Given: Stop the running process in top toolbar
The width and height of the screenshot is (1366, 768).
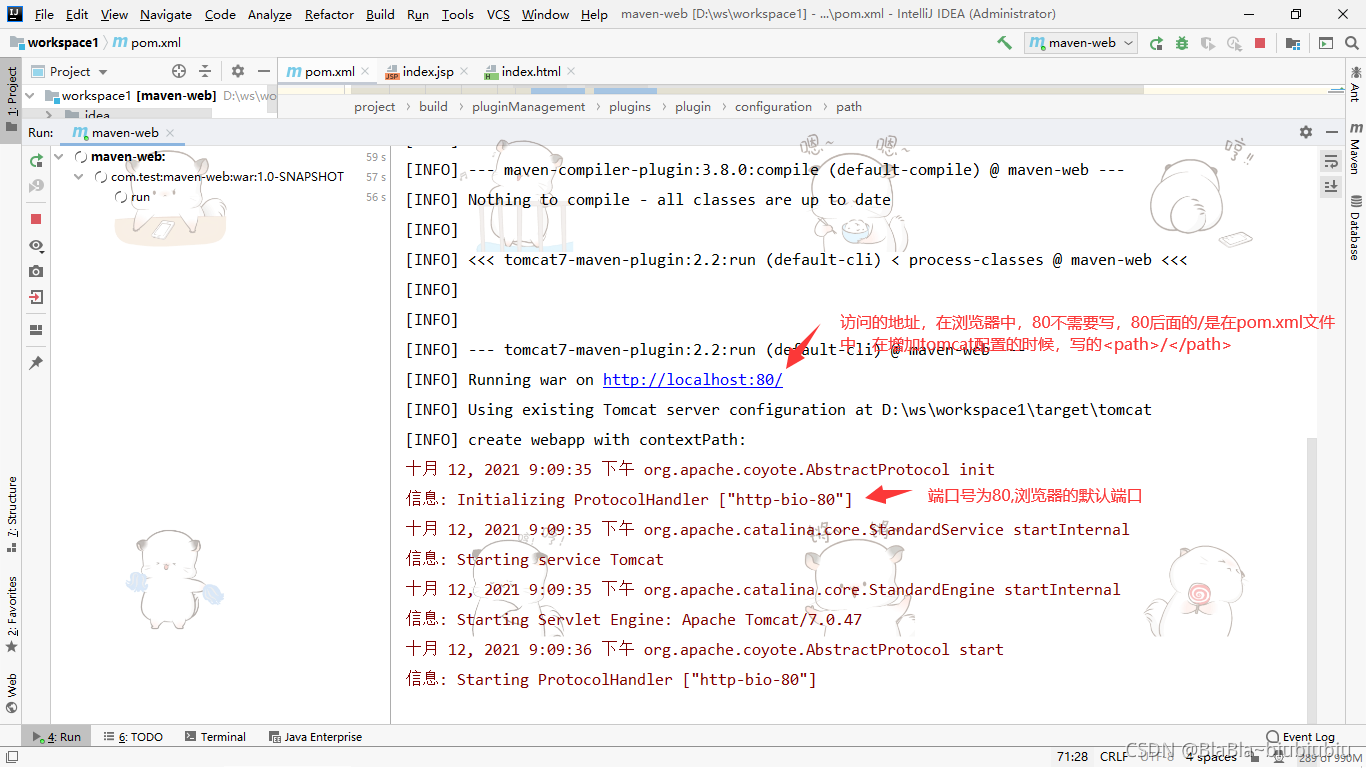Looking at the screenshot, I should 1260,43.
